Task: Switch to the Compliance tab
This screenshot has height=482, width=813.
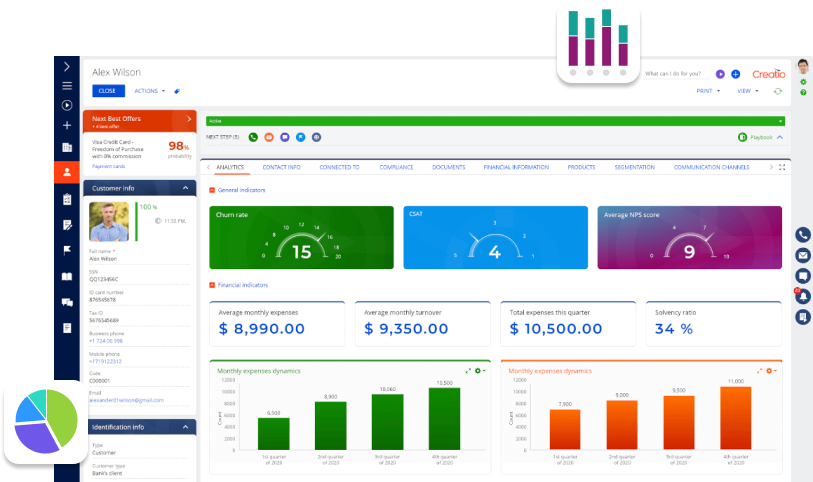Action: point(396,167)
